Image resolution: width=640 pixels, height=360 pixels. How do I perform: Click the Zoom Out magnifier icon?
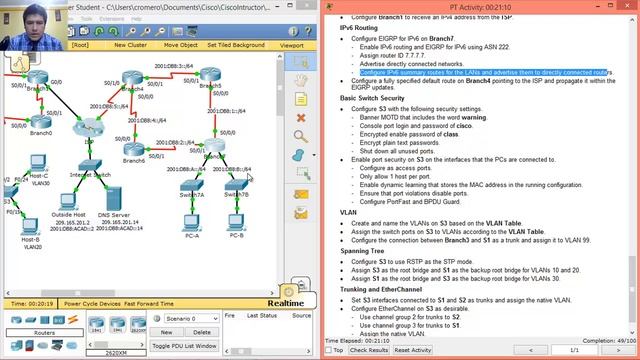click(x=160, y=31)
